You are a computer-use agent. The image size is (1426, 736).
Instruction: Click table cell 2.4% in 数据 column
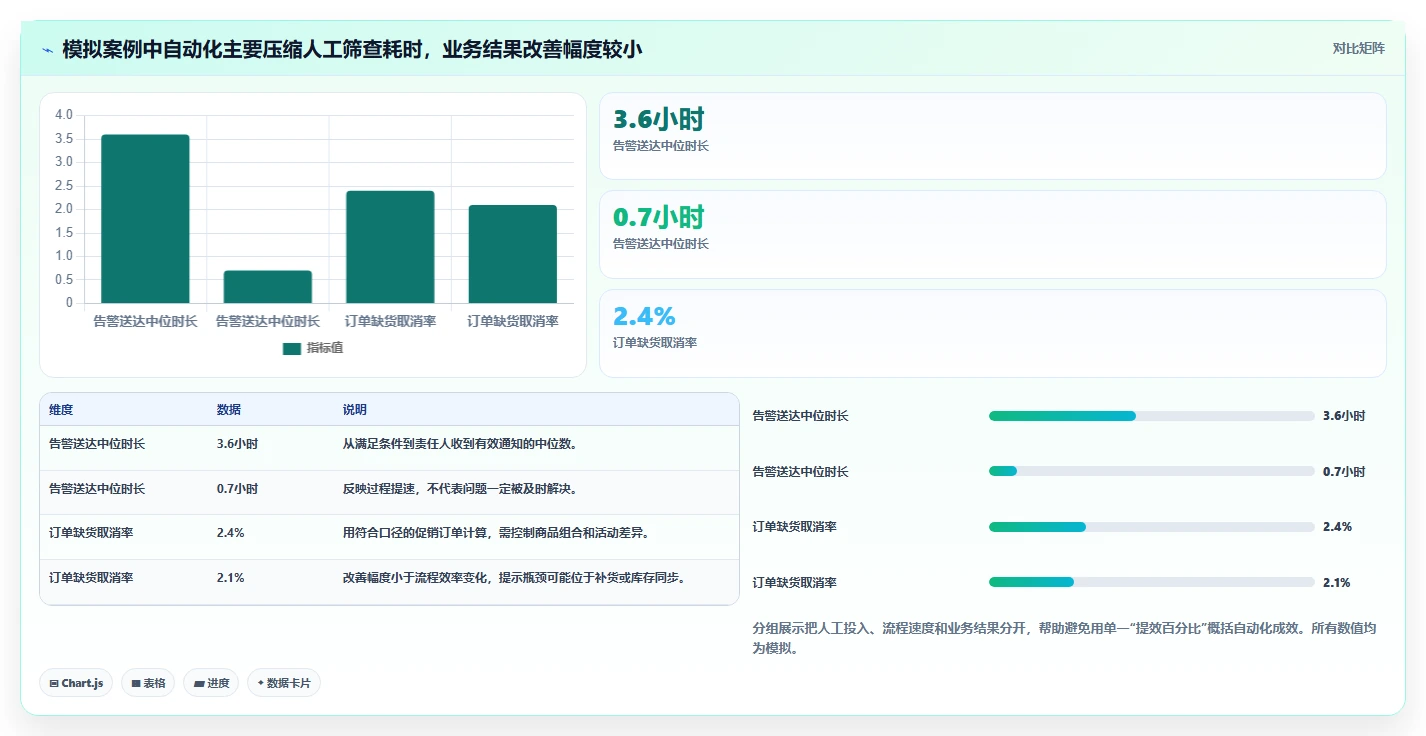[230, 533]
